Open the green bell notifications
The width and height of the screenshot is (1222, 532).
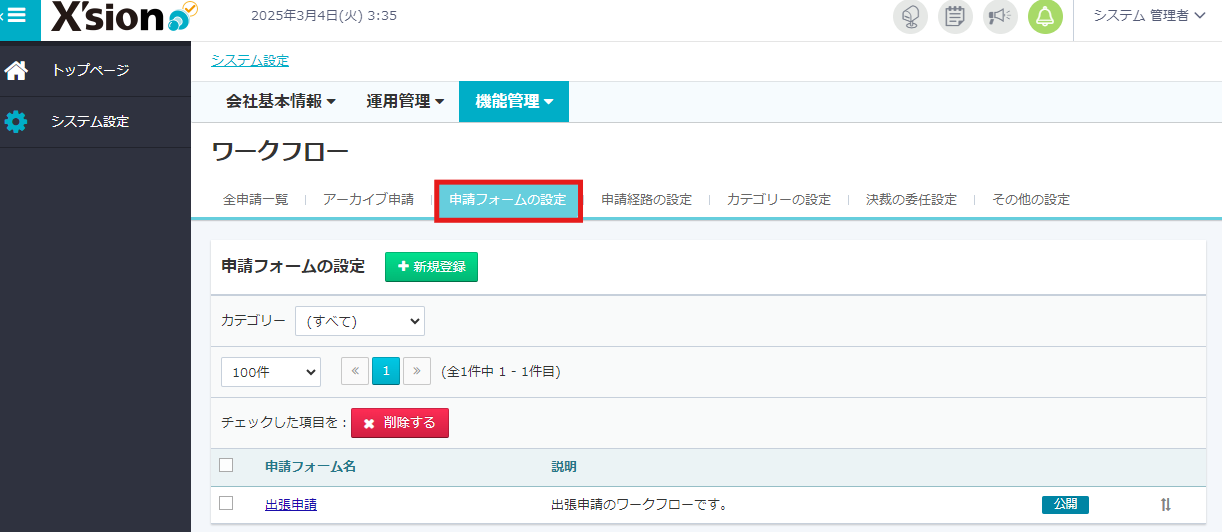click(x=1045, y=17)
